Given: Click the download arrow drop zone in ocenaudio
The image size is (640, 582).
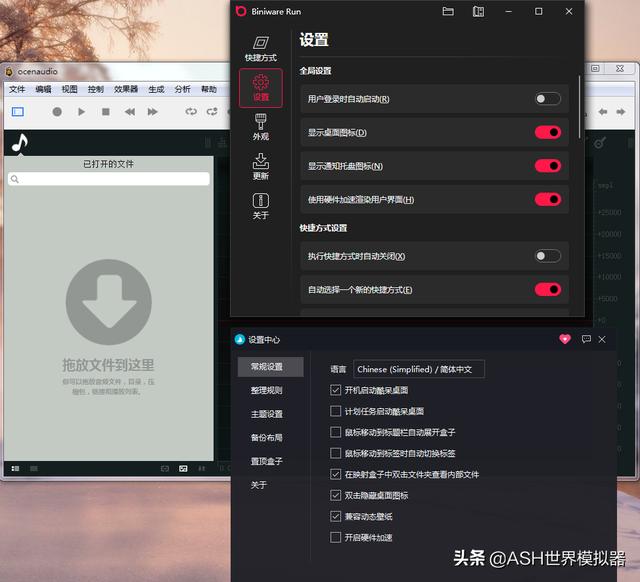Looking at the screenshot, I should point(109,302).
